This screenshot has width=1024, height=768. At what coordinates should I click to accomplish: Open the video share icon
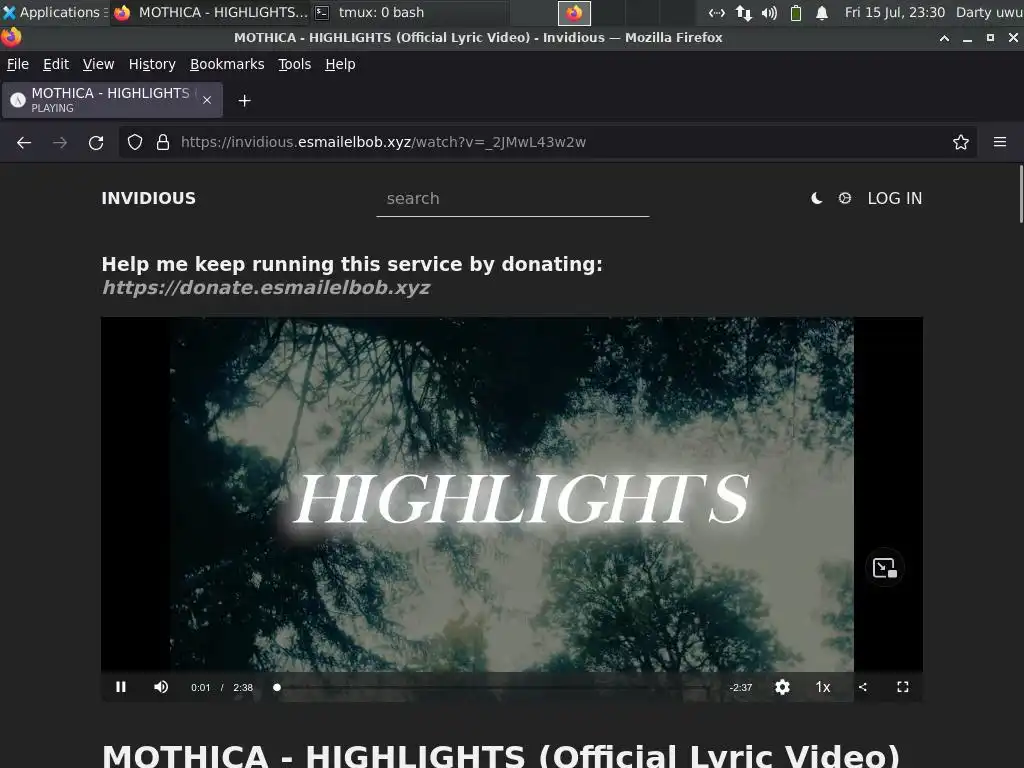click(x=863, y=687)
